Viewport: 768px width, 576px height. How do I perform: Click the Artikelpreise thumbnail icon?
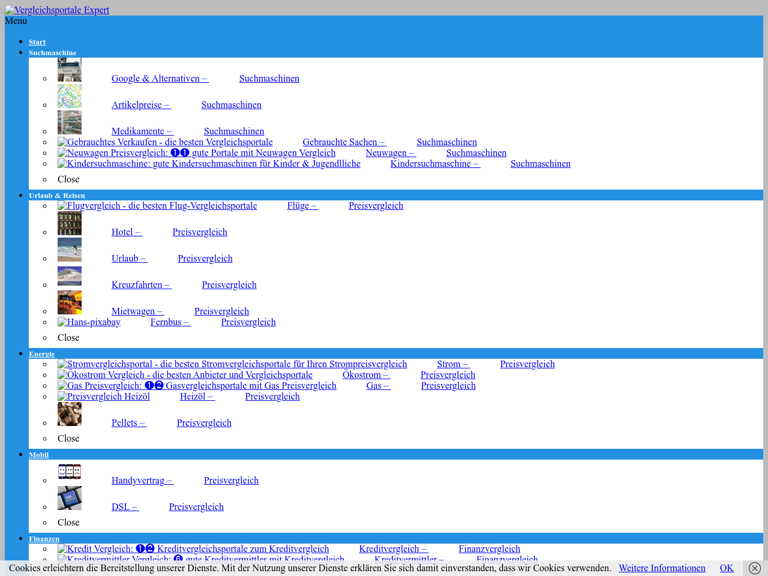pos(69,96)
